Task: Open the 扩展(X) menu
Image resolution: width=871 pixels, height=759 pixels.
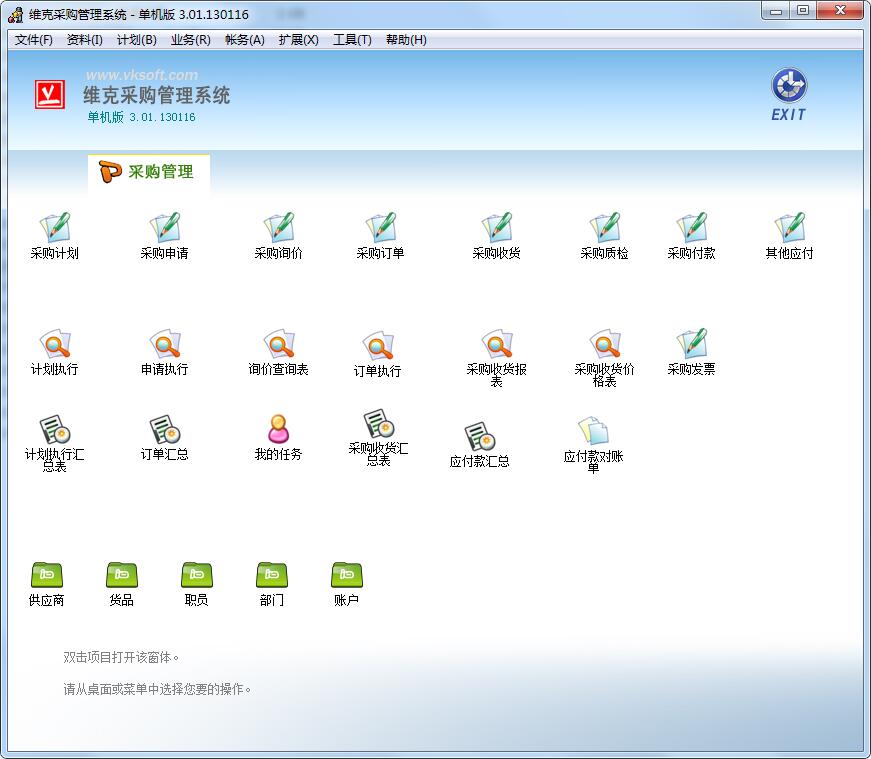Action: pos(298,40)
